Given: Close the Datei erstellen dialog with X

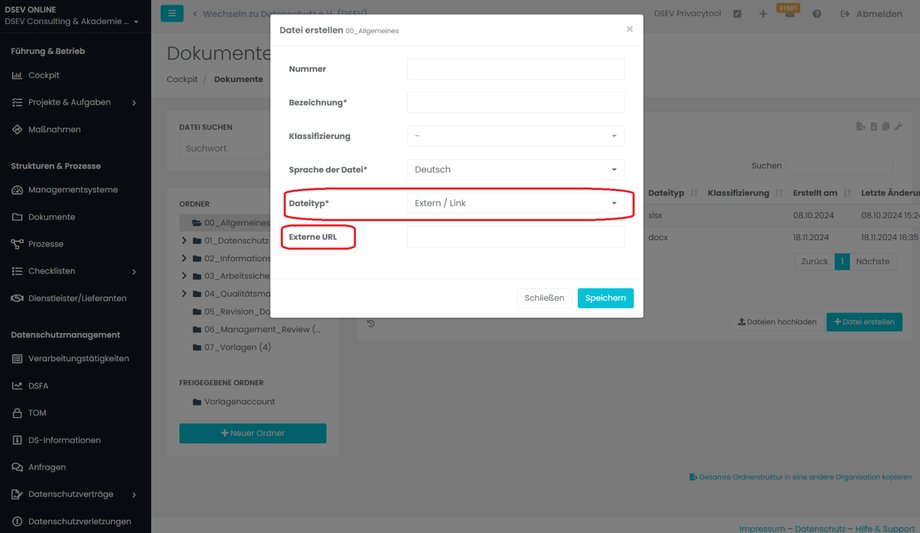Looking at the screenshot, I should pos(629,29).
